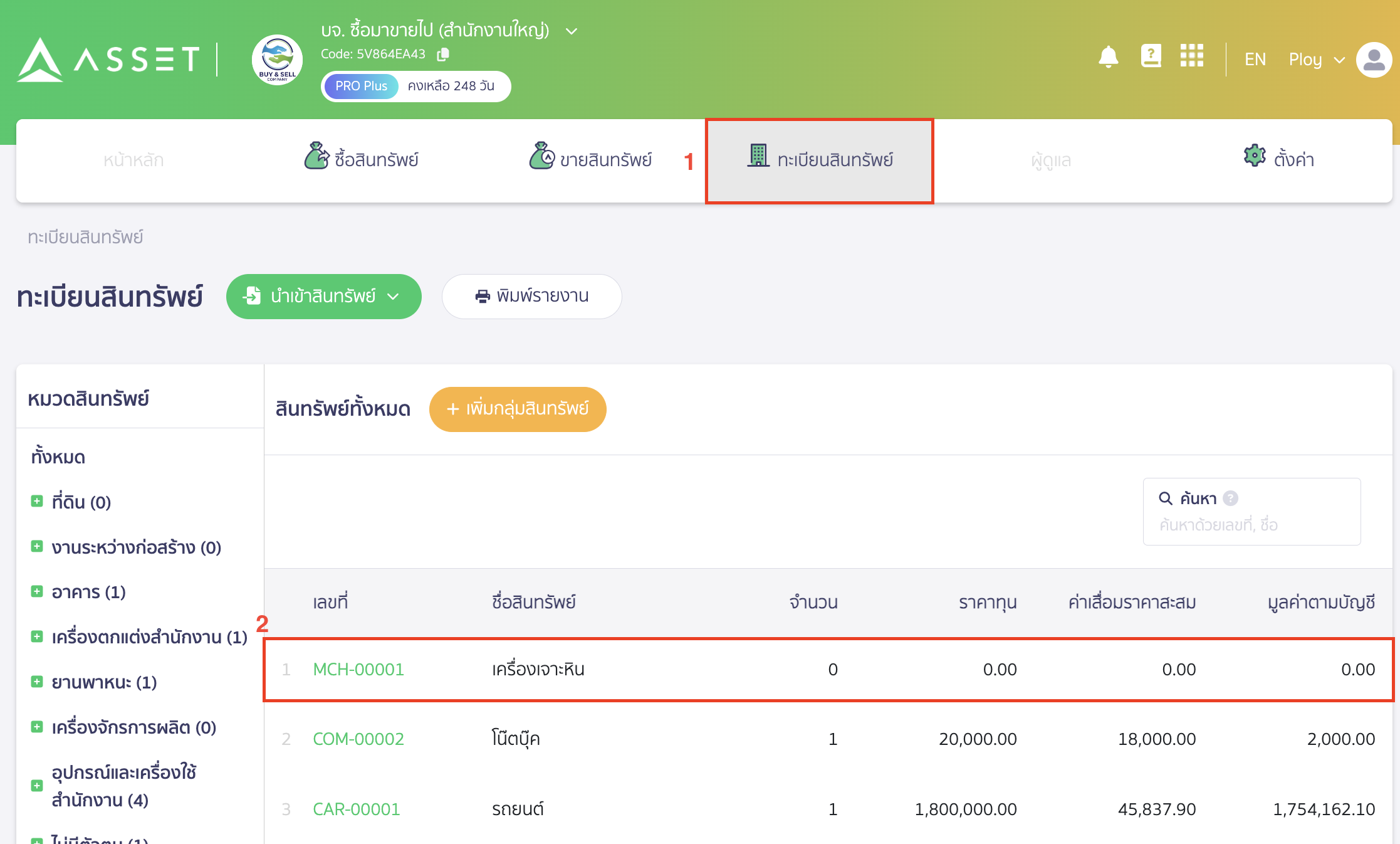1400x844 pixels.
Task: Click the building icon on ทะเบียนสินทรัพย์ tab
Action: [x=758, y=157]
